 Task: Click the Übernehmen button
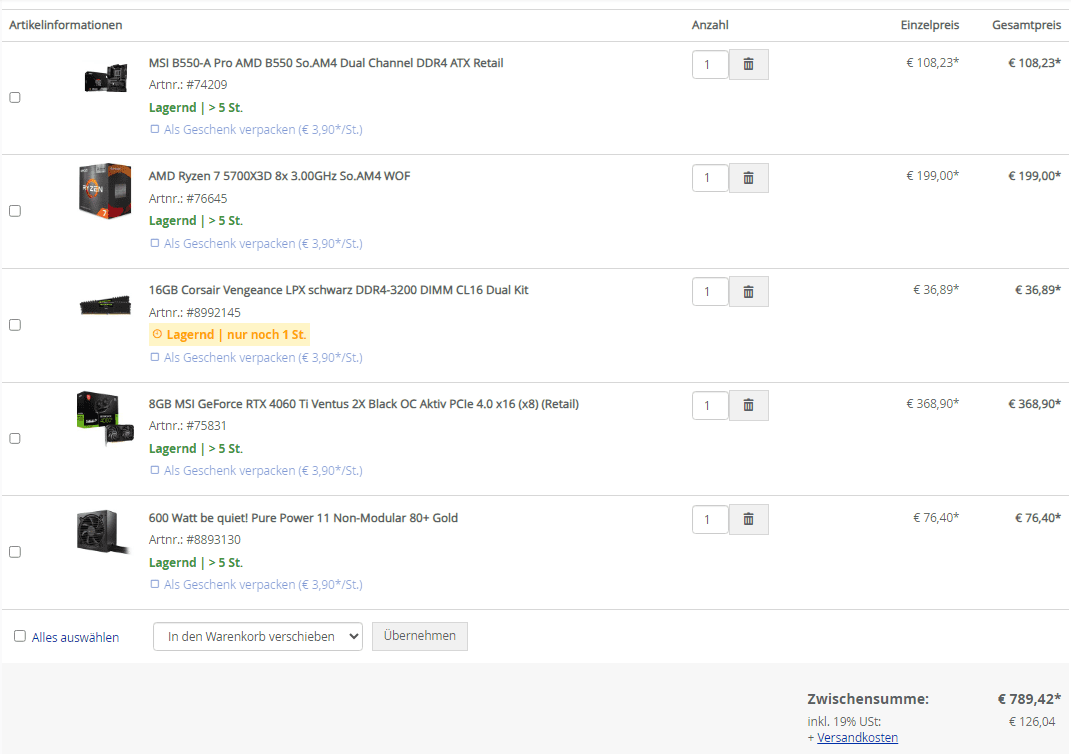[x=419, y=636]
